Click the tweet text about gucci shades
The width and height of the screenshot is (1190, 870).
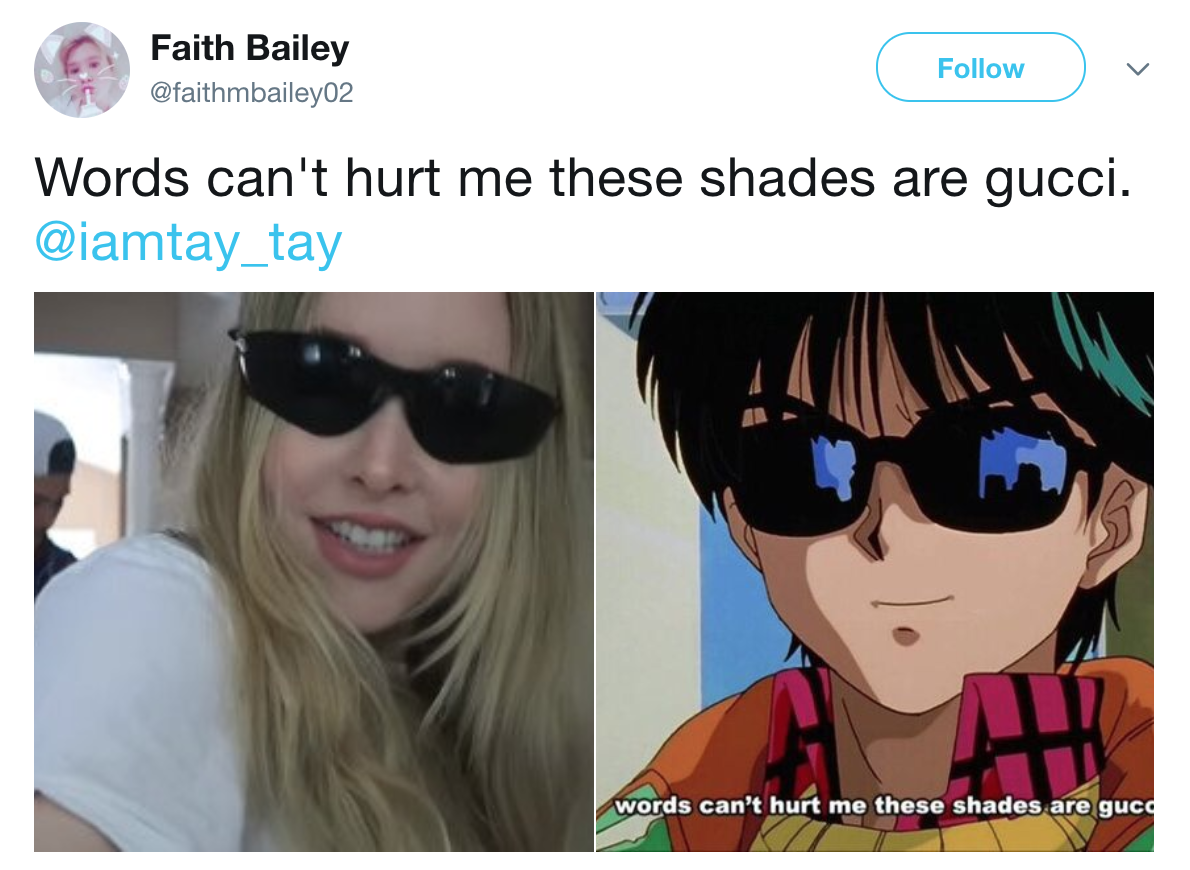click(583, 178)
